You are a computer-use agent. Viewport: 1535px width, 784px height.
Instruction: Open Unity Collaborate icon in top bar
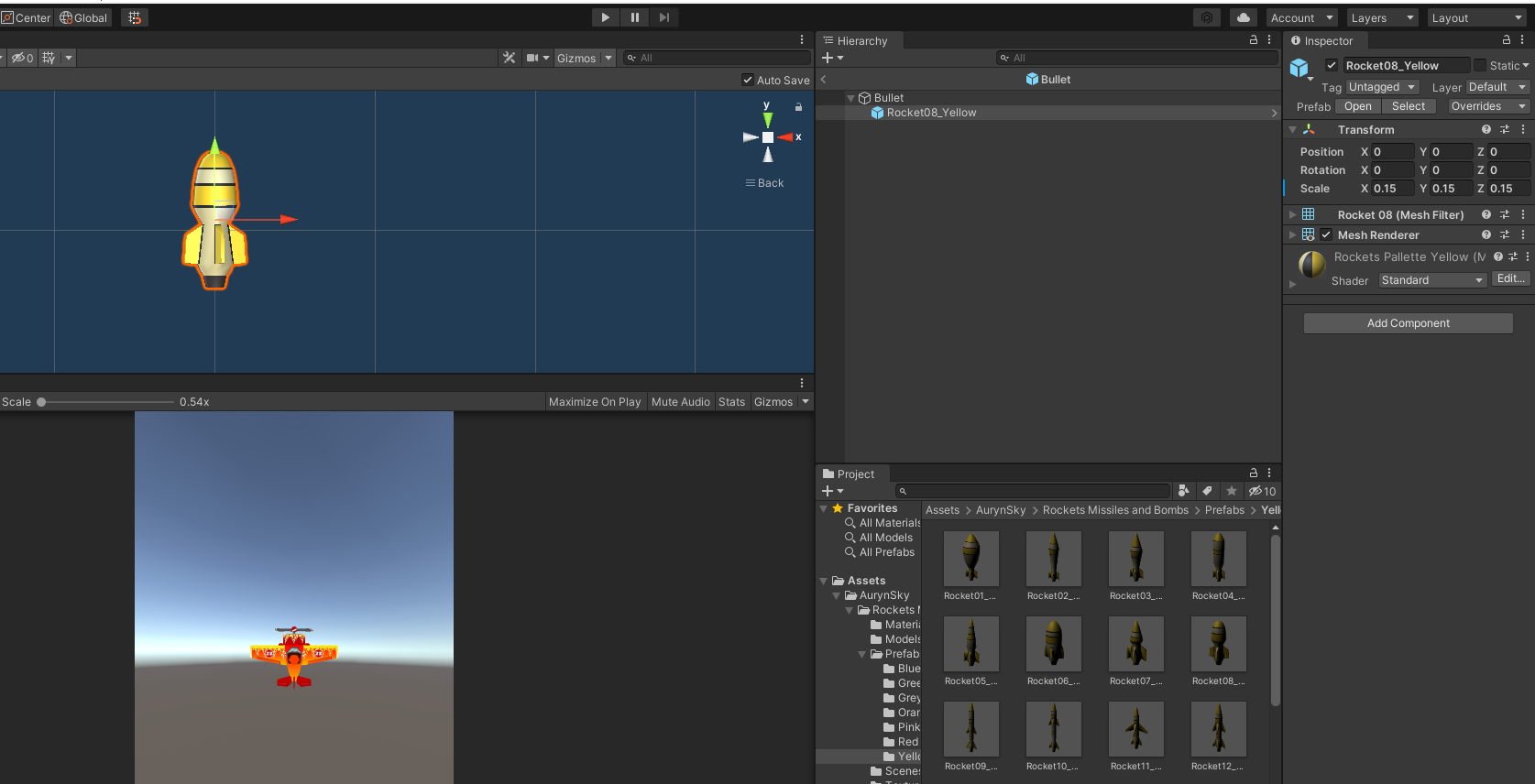coord(1207,17)
